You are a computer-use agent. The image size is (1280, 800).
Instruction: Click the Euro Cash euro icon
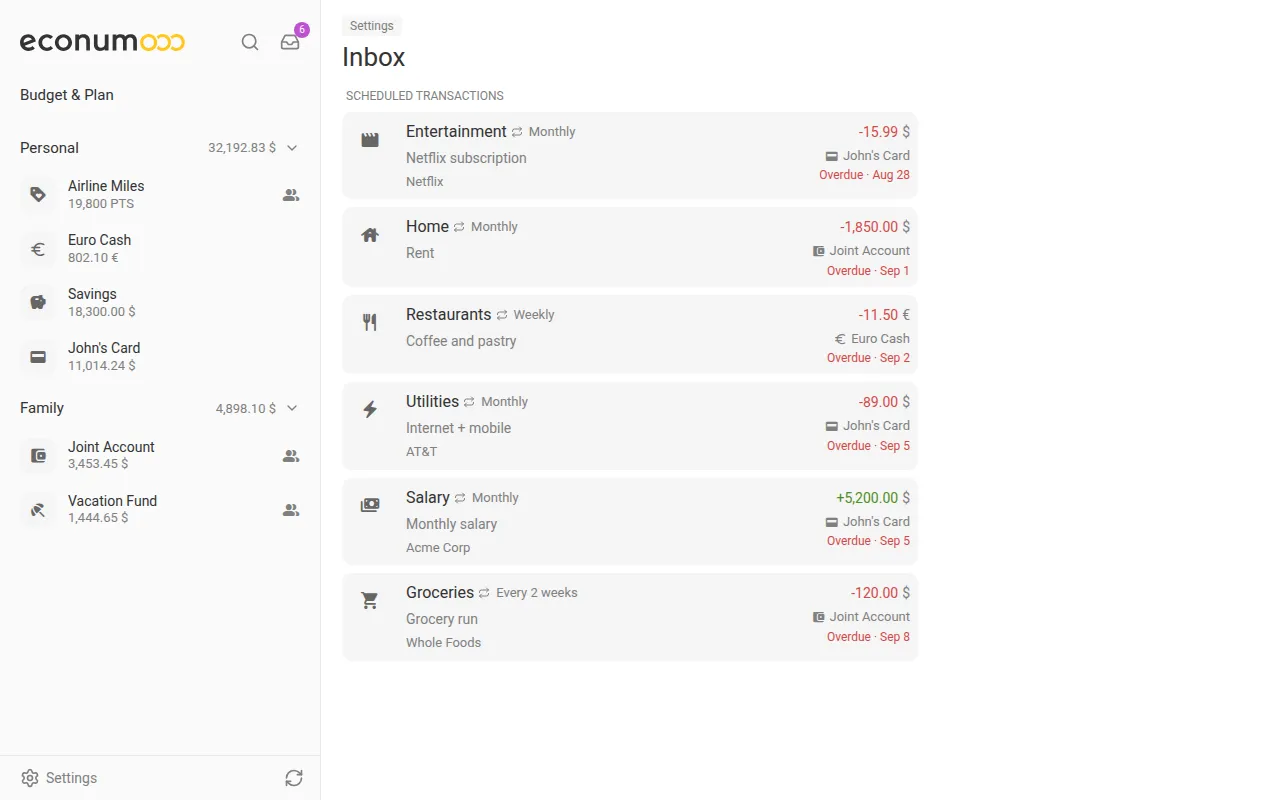[38, 248]
